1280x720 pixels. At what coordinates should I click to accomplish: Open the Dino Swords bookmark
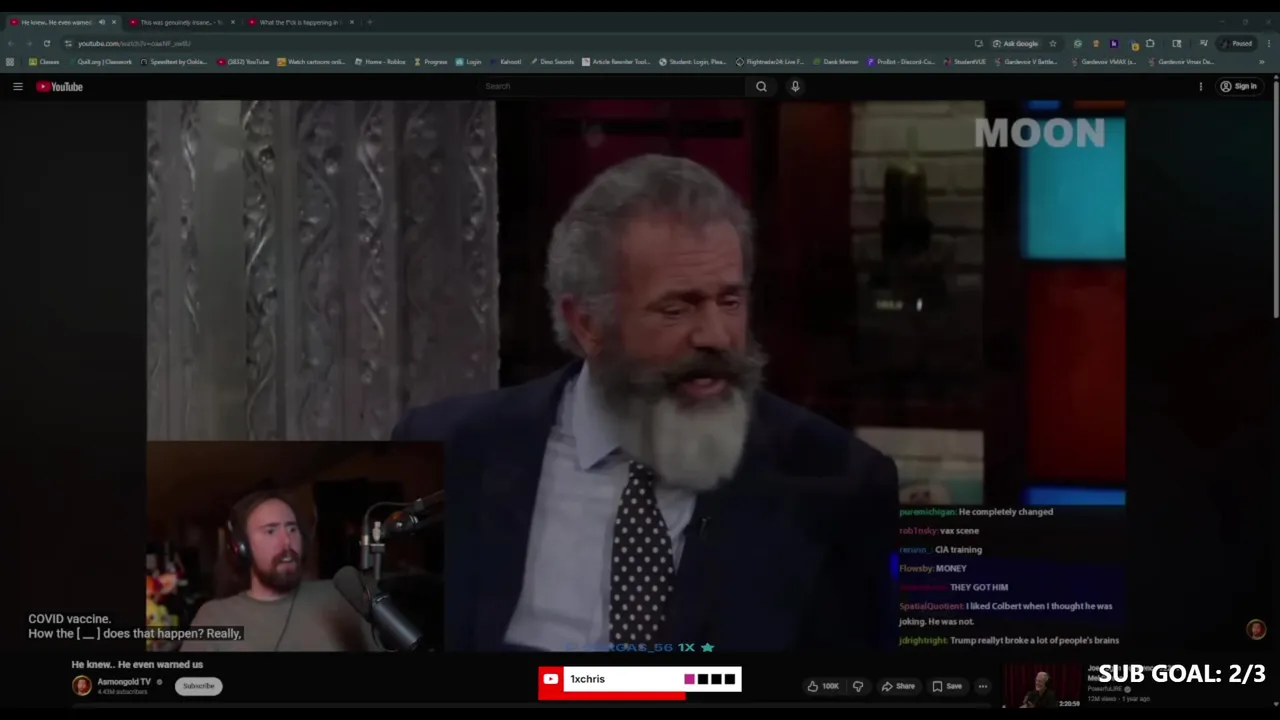[x=552, y=62]
